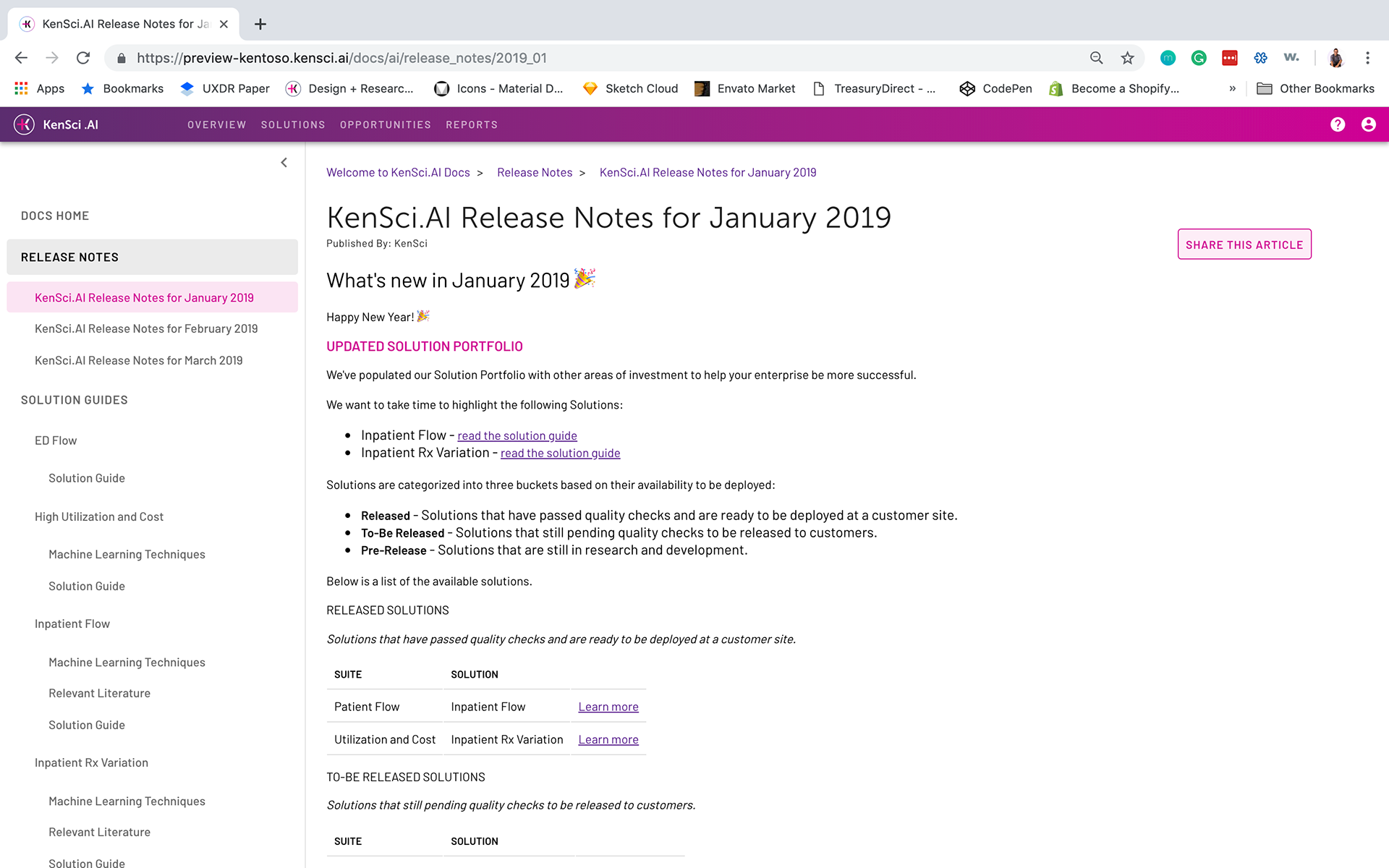Click the KenSci.AI logo icon

pos(25,124)
